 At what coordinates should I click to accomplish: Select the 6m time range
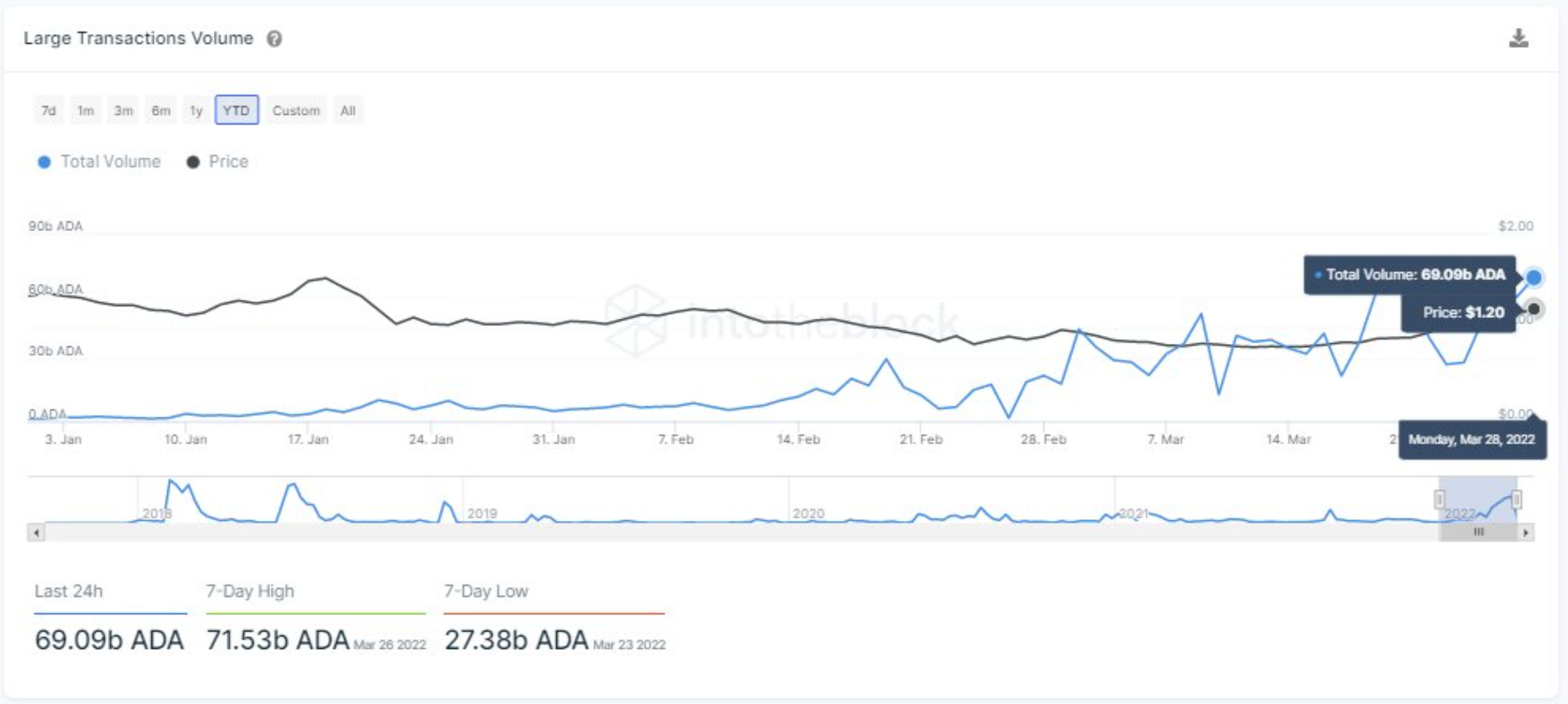pyautogui.click(x=161, y=110)
